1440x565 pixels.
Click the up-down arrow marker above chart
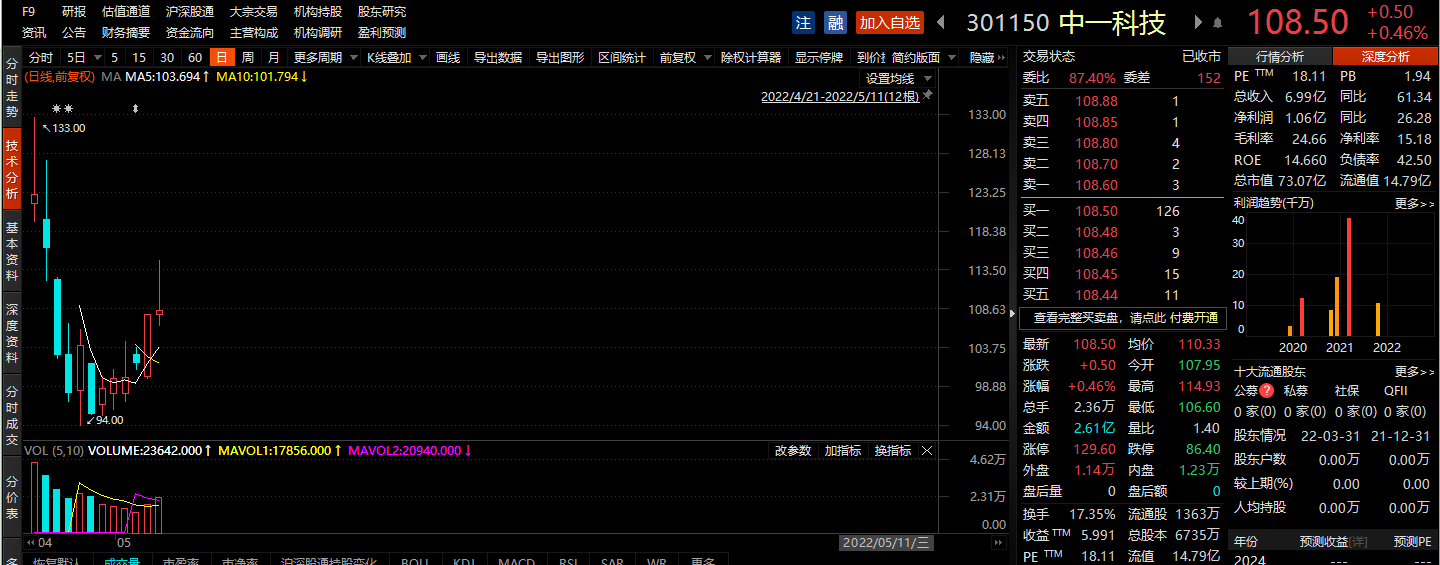click(136, 108)
